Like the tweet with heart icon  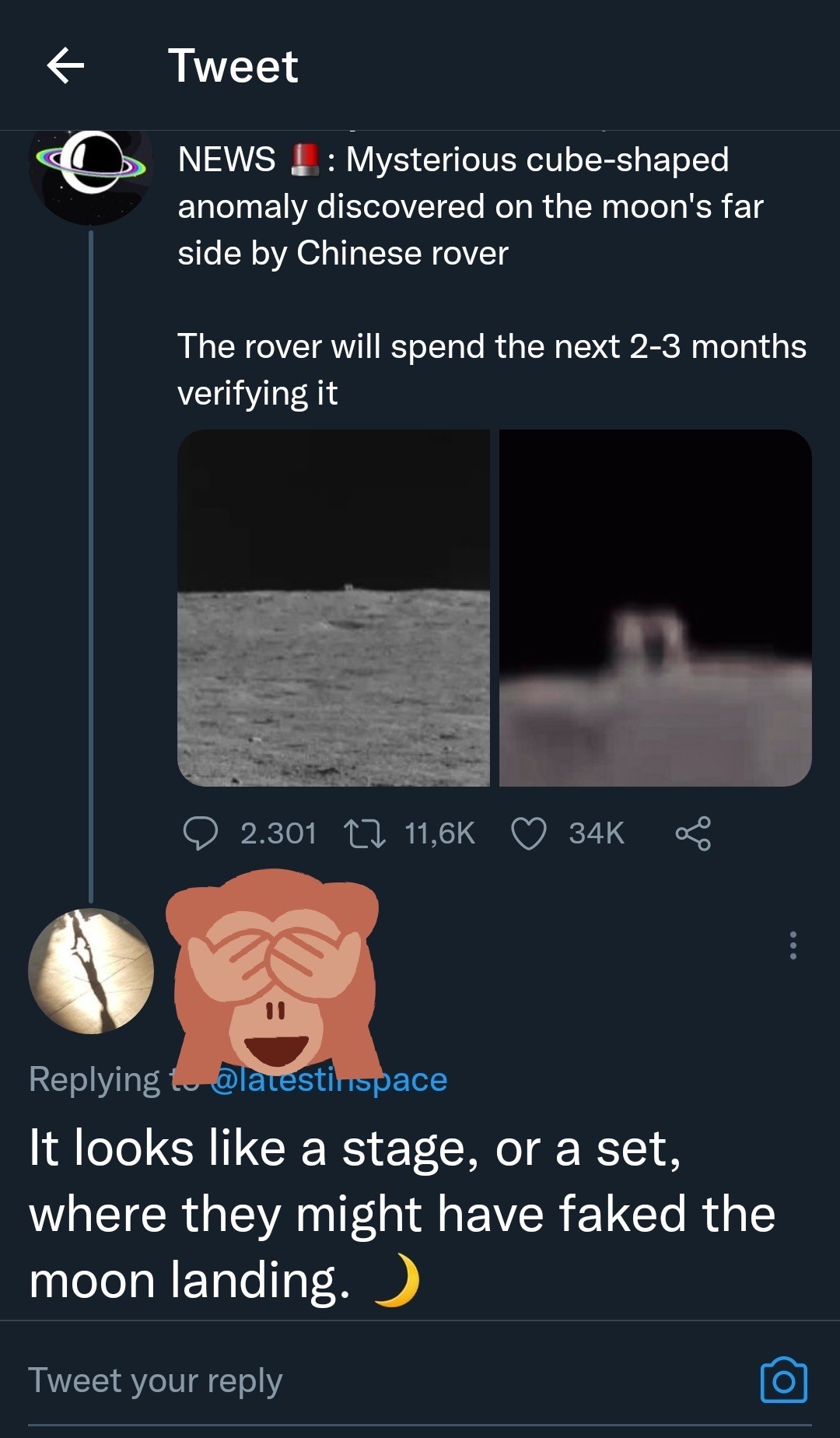[528, 833]
